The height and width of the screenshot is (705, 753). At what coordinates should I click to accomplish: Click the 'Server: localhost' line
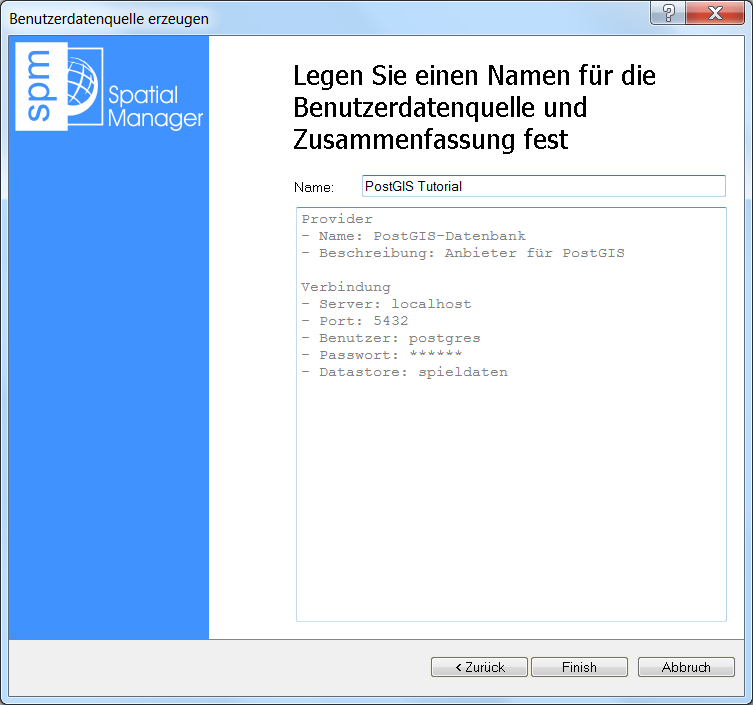click(387, 304)
